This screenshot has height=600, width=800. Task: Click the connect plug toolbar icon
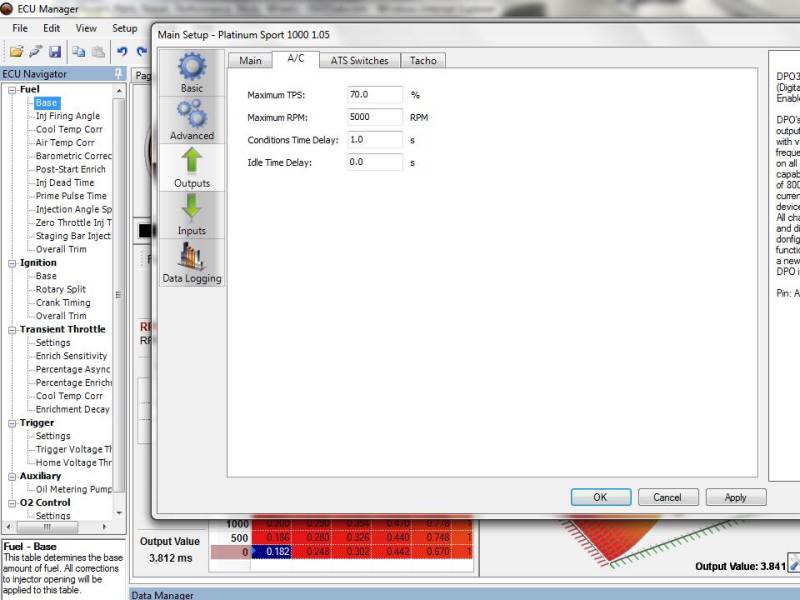(36, 52)
